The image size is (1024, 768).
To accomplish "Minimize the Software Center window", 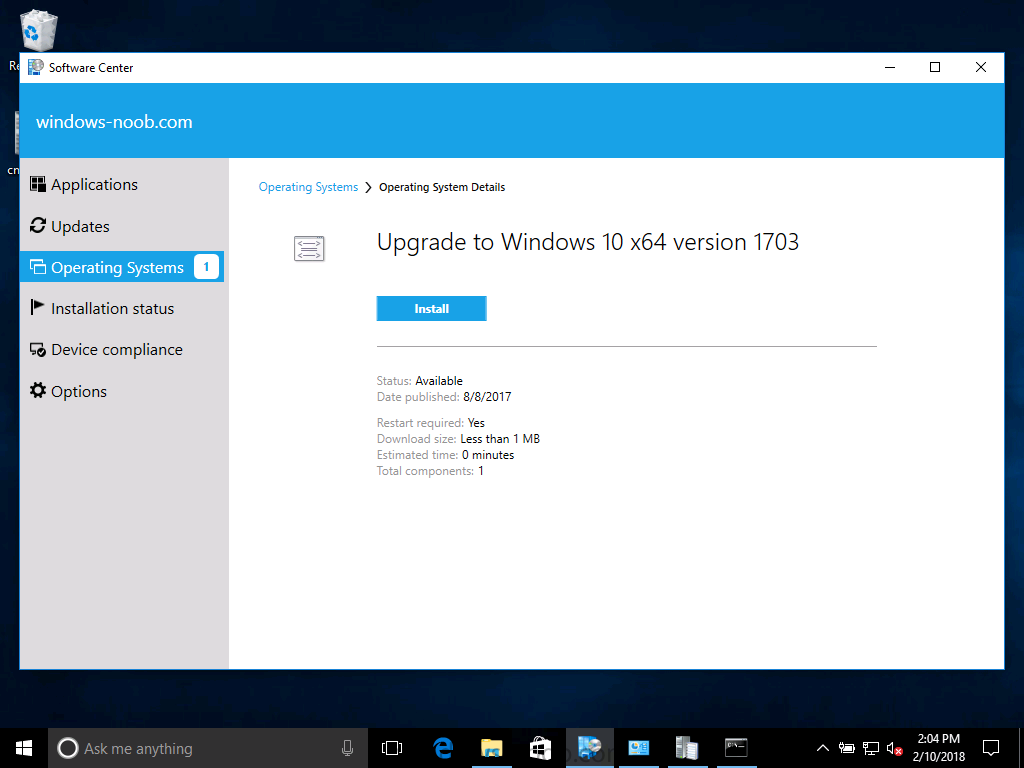I will click(x=889, y=67).
